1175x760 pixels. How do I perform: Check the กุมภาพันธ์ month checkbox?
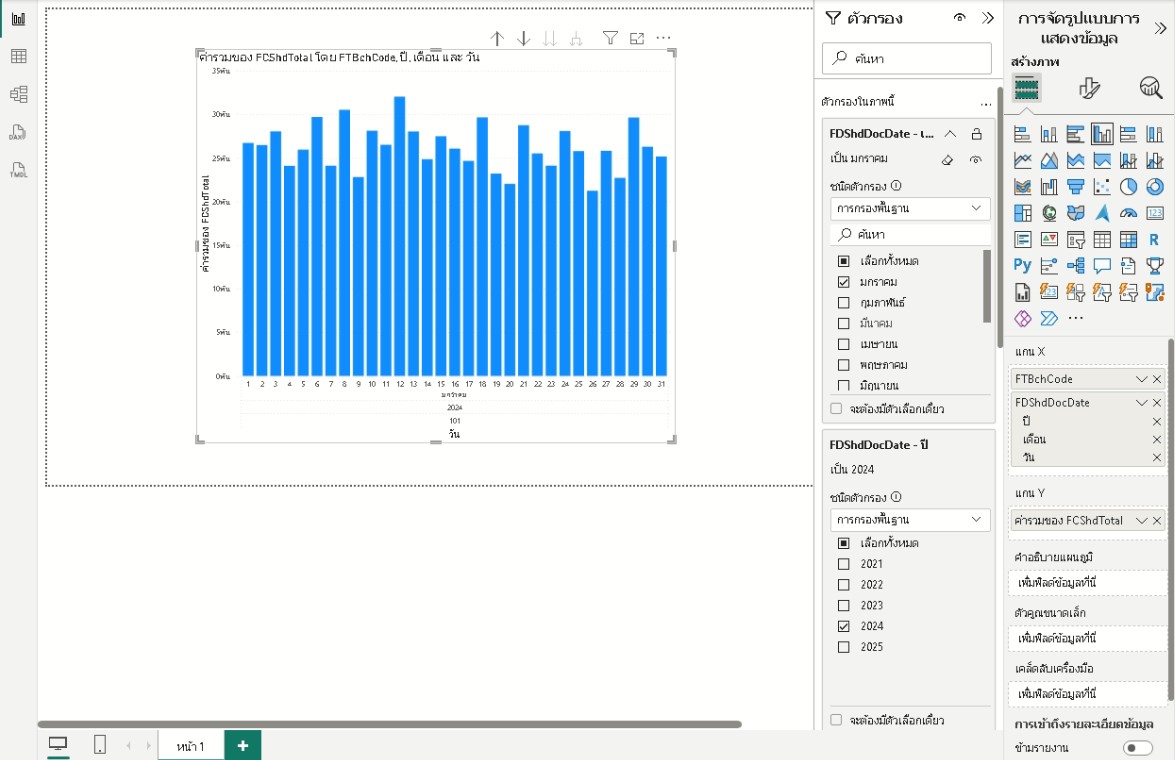tap(843, 303)
